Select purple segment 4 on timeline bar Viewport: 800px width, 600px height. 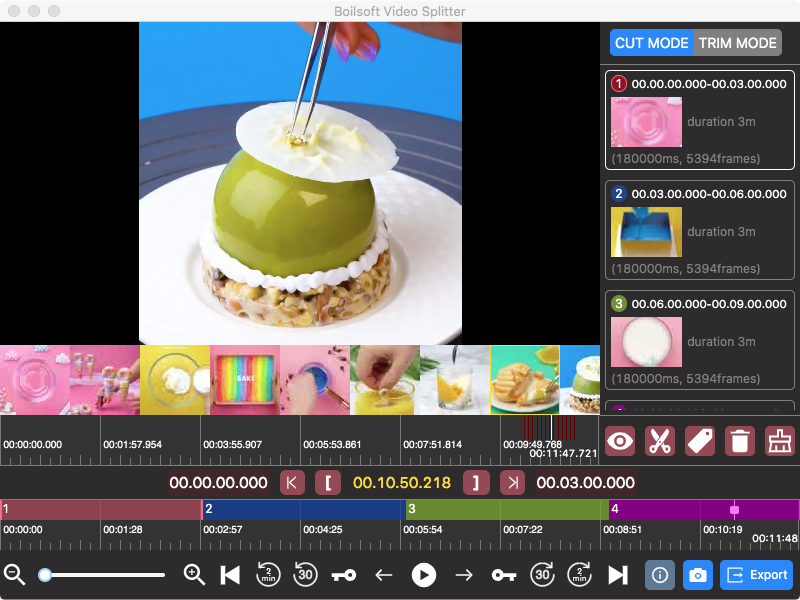(x=704, y=509)
